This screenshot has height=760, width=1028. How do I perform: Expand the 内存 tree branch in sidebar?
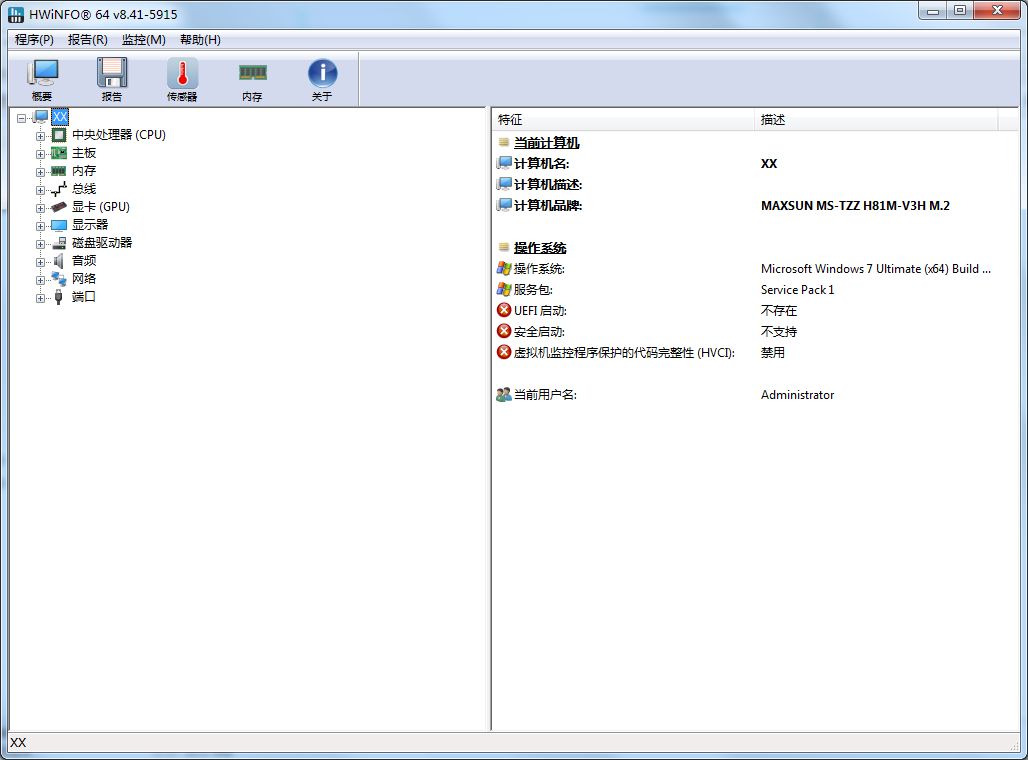[x=41, y=172]
